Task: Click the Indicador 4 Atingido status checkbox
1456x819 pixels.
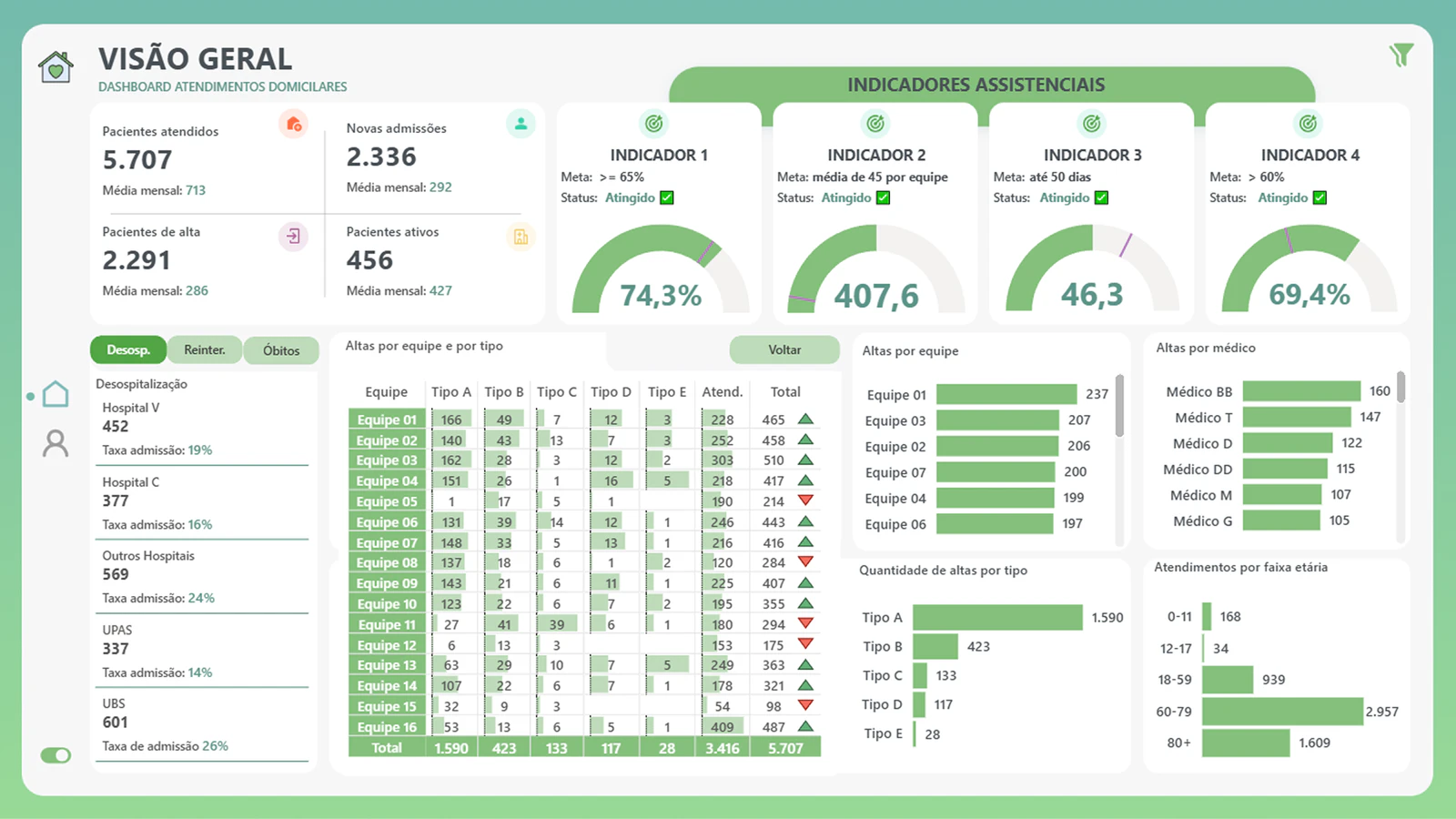Action: (x=1319, y=197)
